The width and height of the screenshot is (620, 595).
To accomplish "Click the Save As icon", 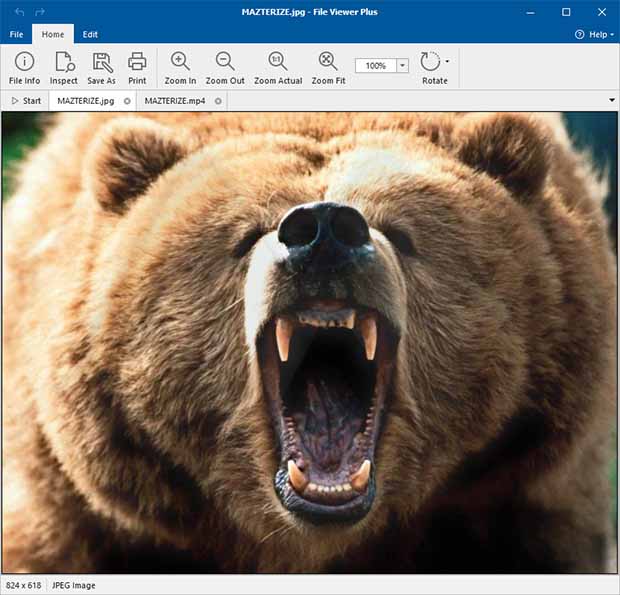I will pos(102,68).
